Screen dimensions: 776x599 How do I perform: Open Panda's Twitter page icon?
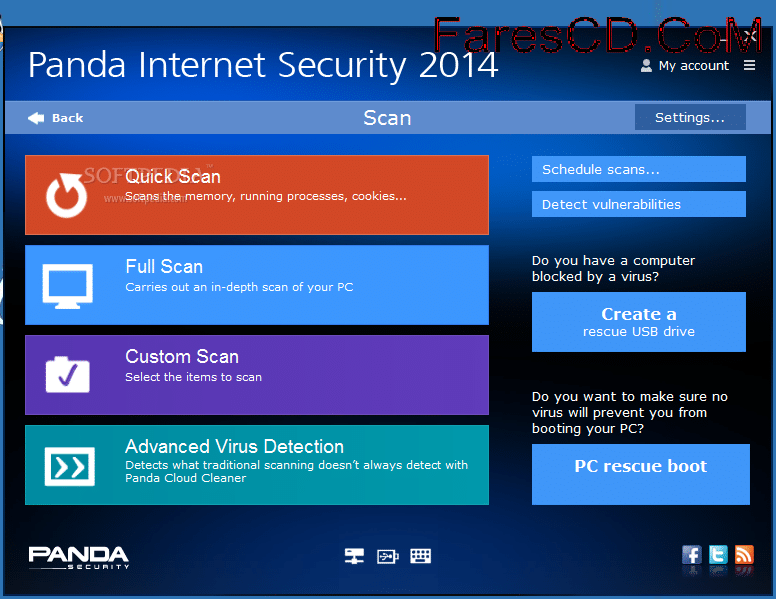pyautogui.click(x=718, y=555)
